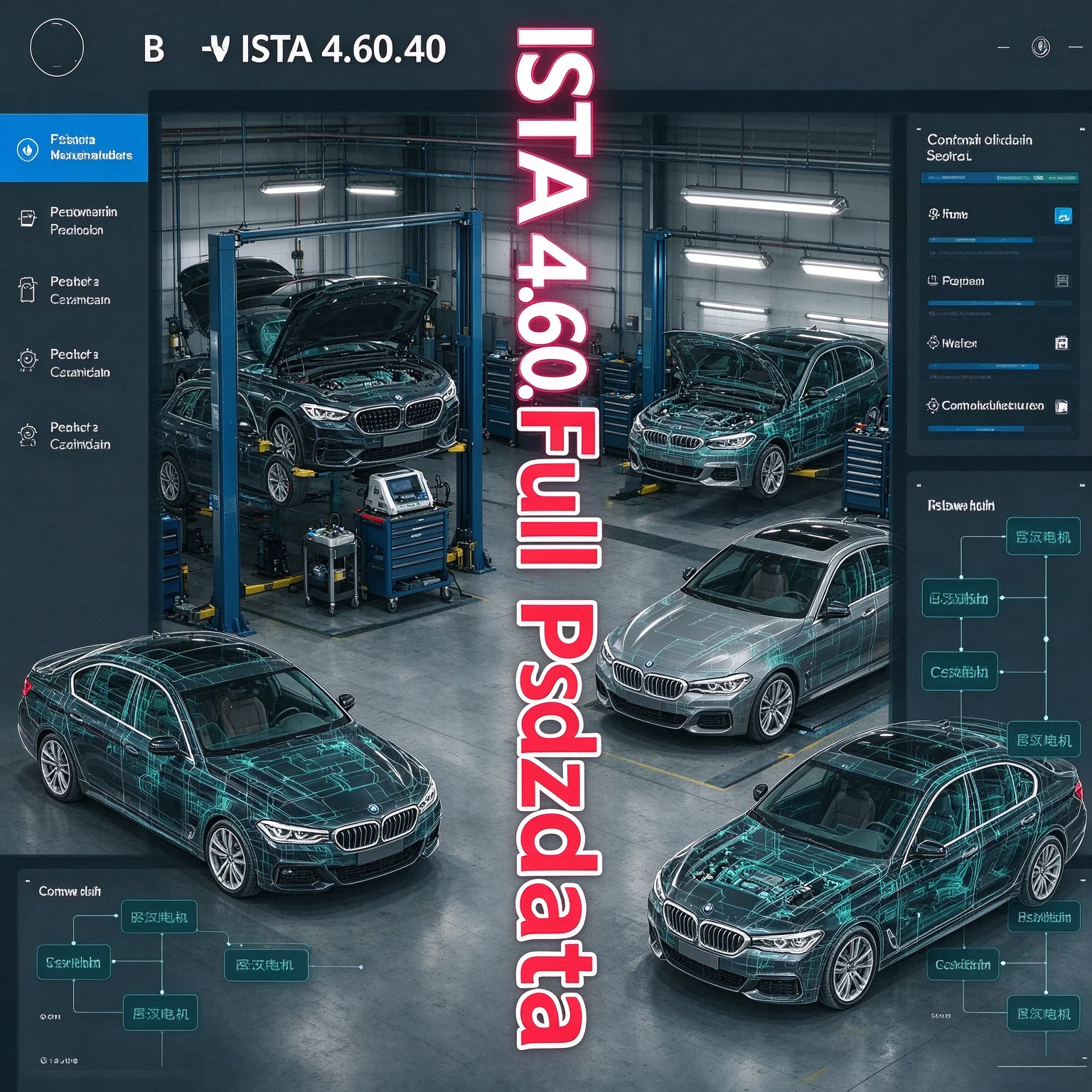
Task: Click the 'Fistawa hoiin' panel heading
Action: point(960,505)
